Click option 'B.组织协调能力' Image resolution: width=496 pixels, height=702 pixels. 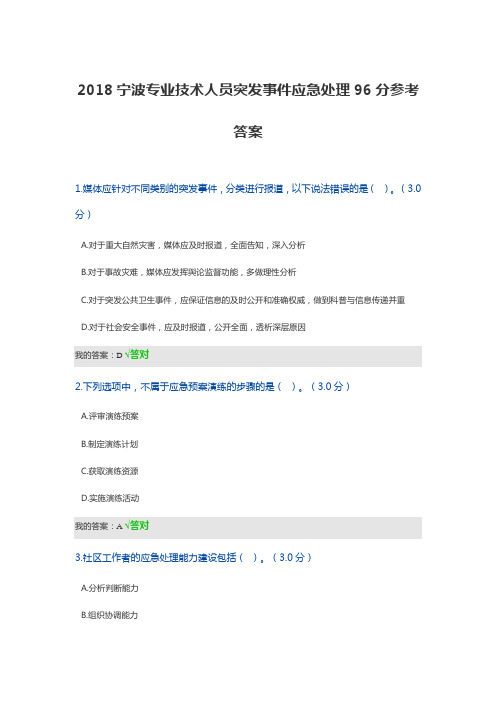click(x=109, y=615)
